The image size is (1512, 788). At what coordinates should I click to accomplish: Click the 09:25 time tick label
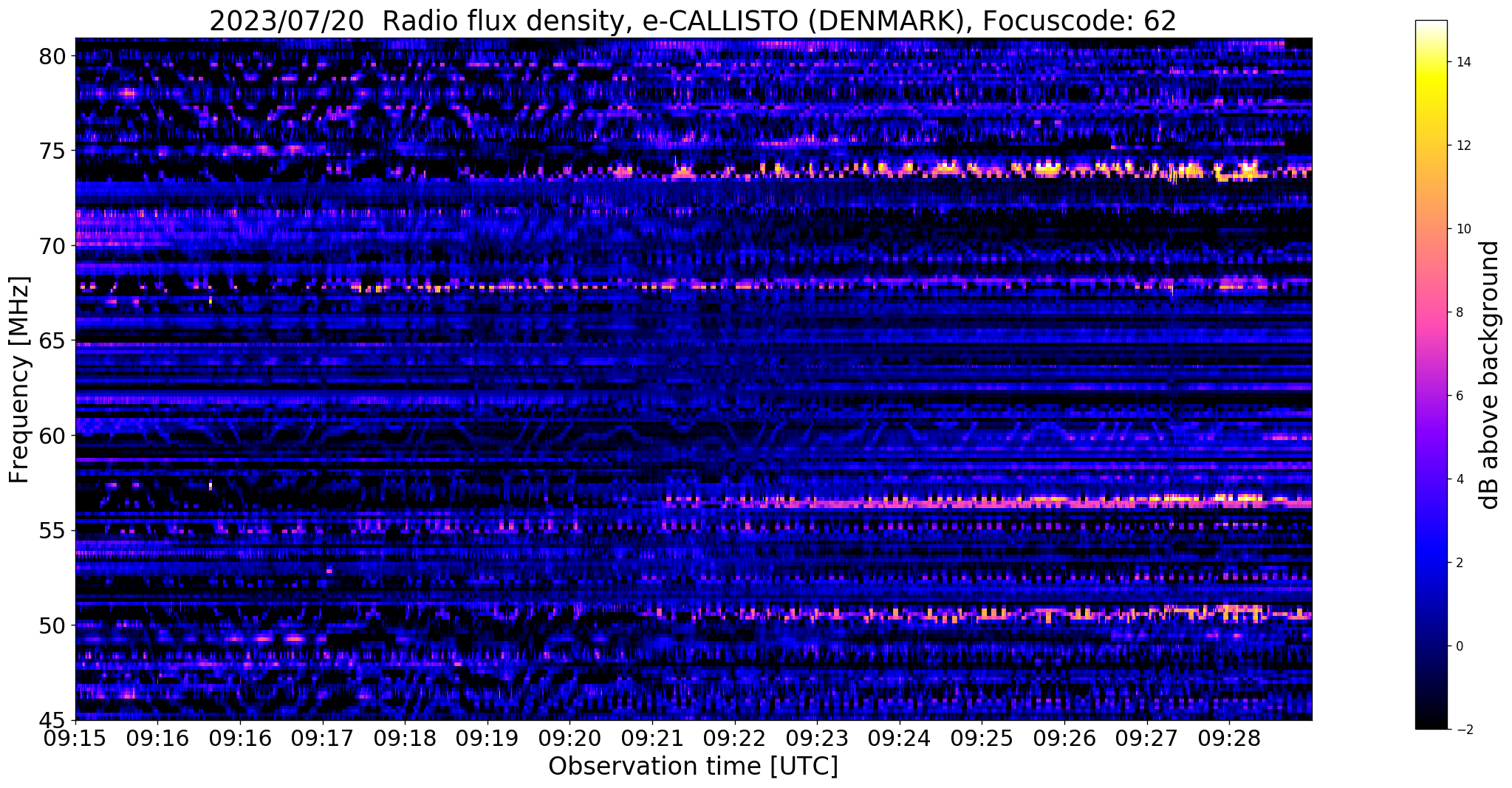(x=982, y=738)
